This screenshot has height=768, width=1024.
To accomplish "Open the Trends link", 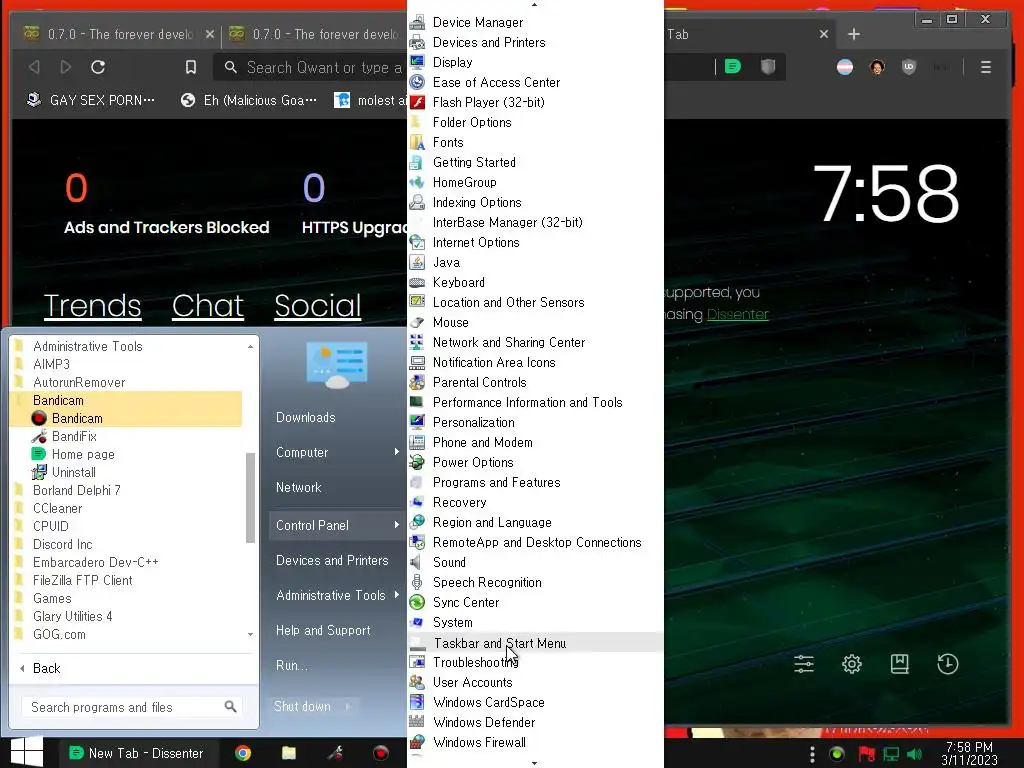I will 92,306.
